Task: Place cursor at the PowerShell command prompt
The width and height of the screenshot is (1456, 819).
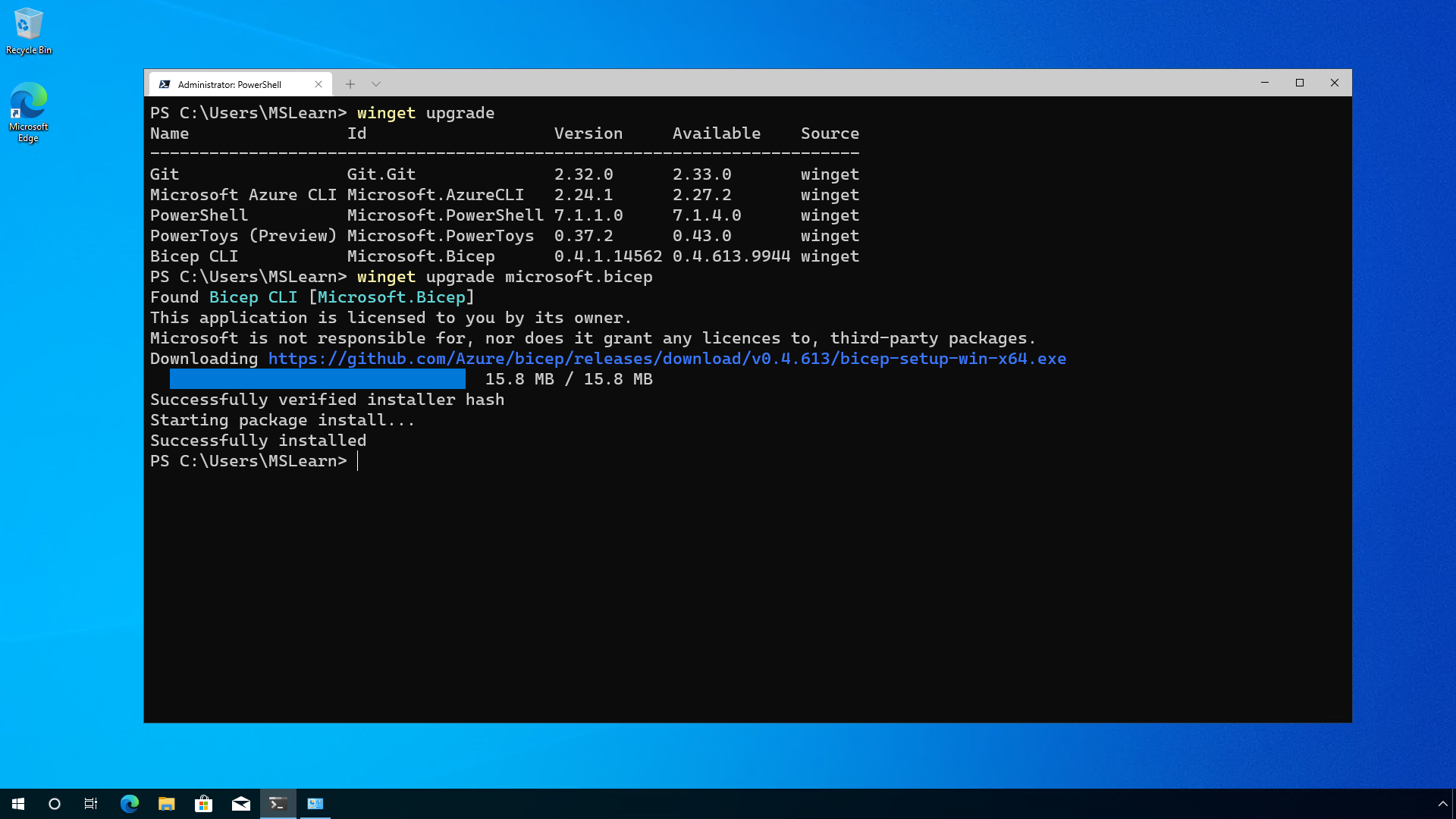Action: coord(358,460)
